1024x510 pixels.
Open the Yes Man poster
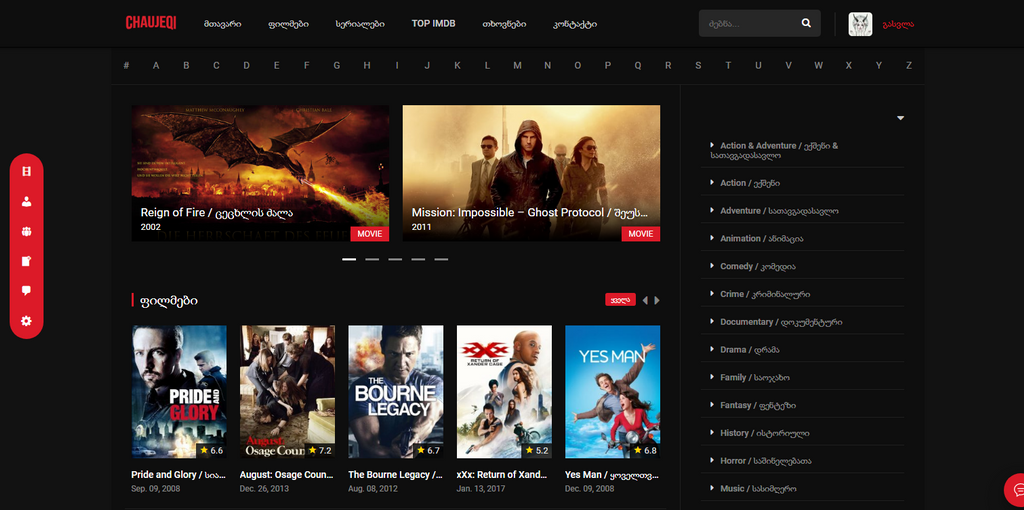[x=613, y=392]
